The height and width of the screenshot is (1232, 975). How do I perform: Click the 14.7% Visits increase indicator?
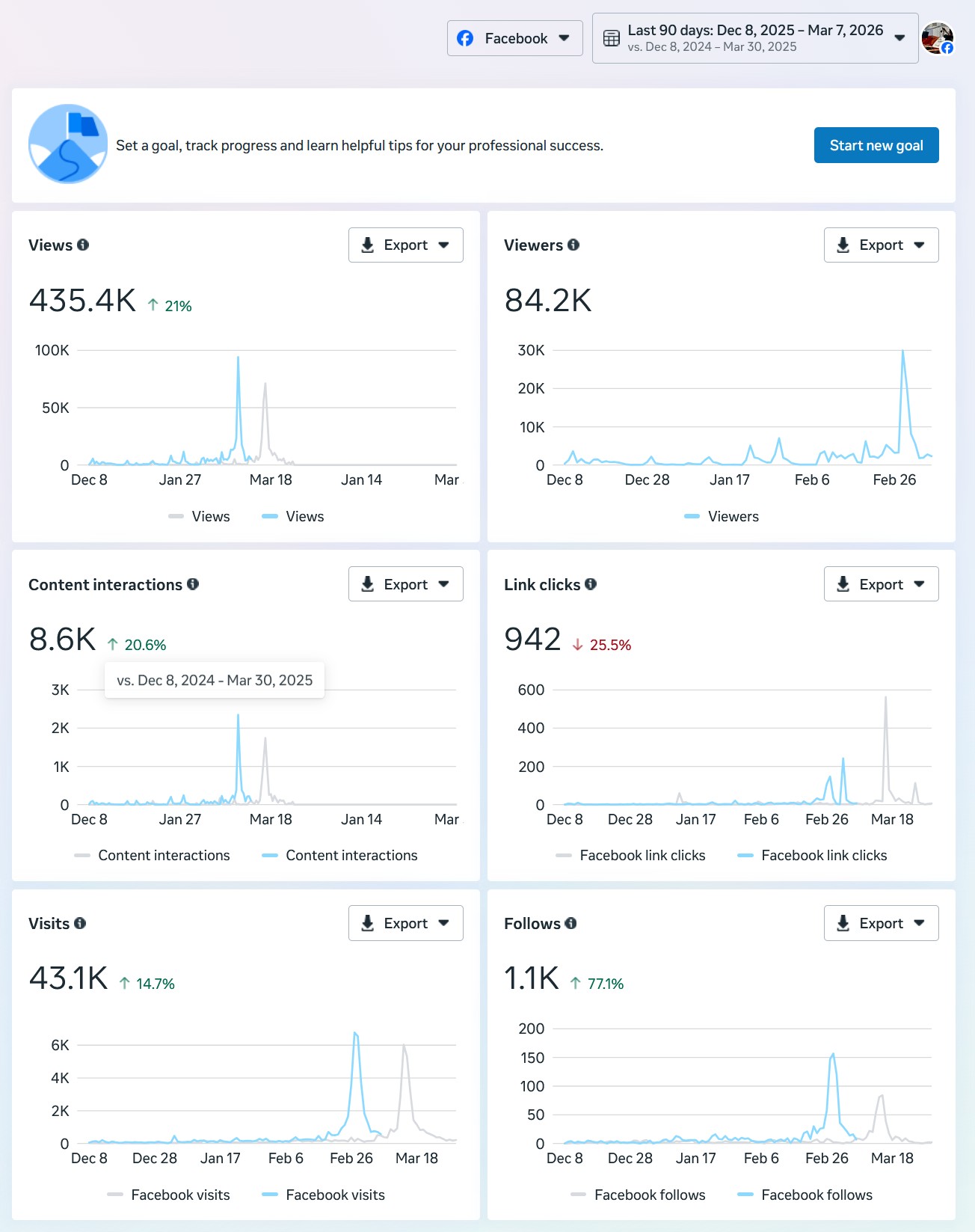(x=147, y=983)
